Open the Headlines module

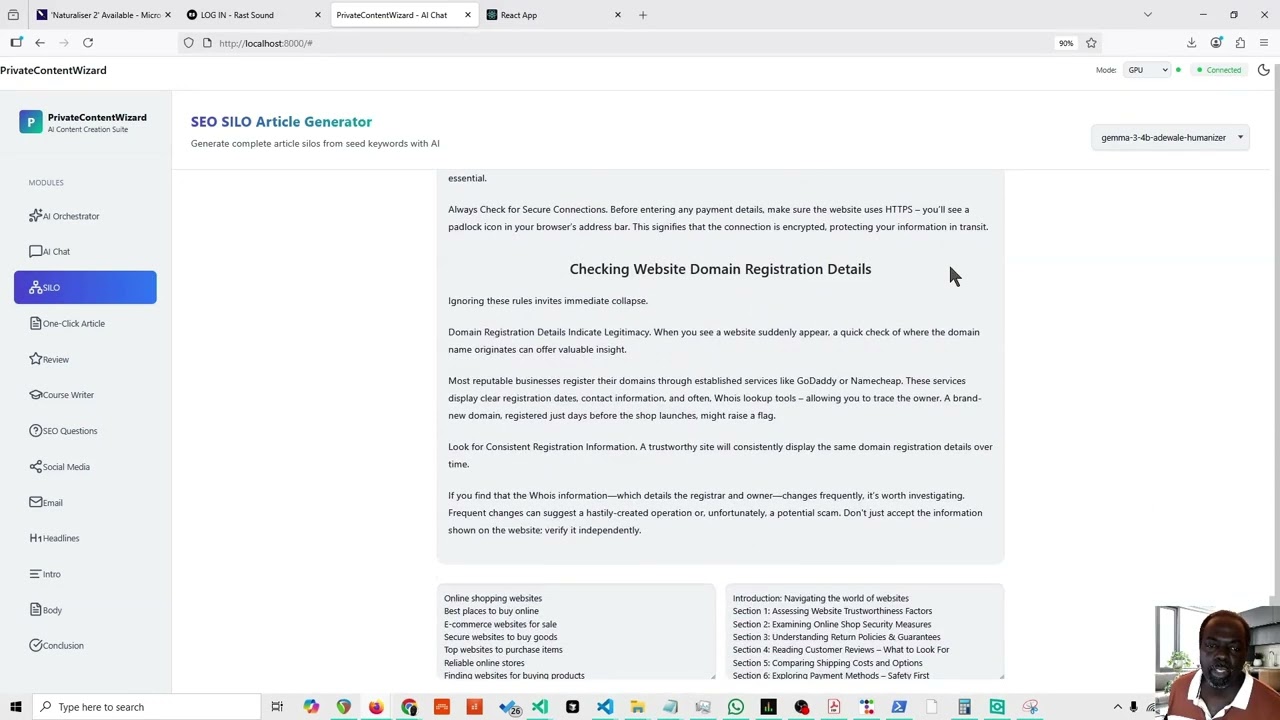pyautogui.click(x=85, y=538)
